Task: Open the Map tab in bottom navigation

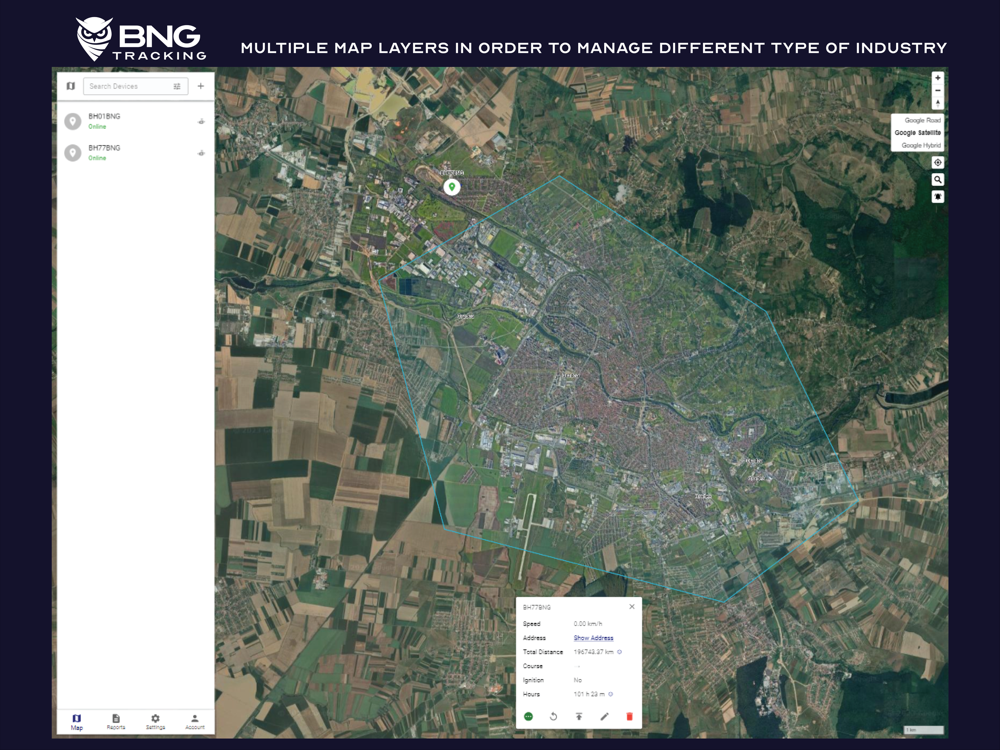Action: (x=77, y=722)
